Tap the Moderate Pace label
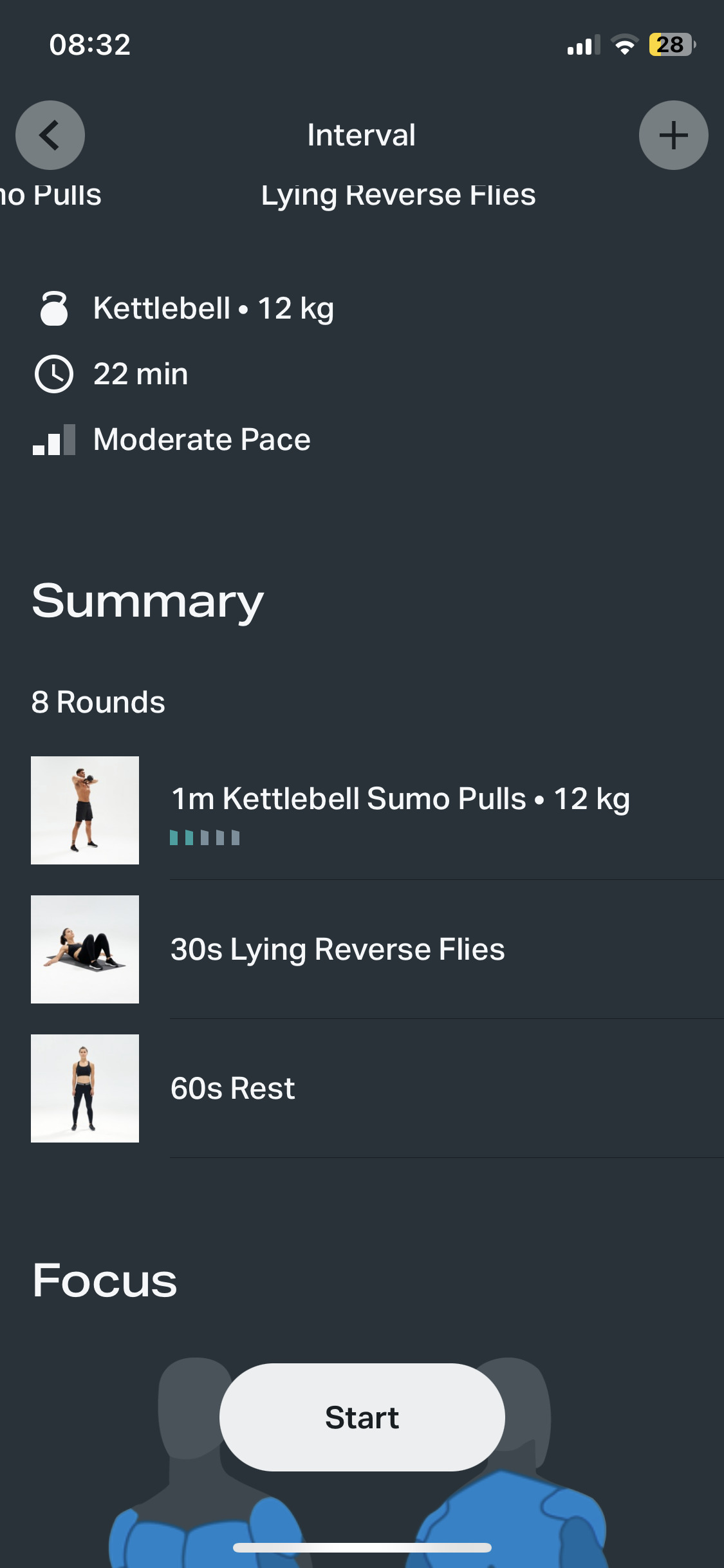Screen dimensions: 724x1568 (x=202, y=440)
